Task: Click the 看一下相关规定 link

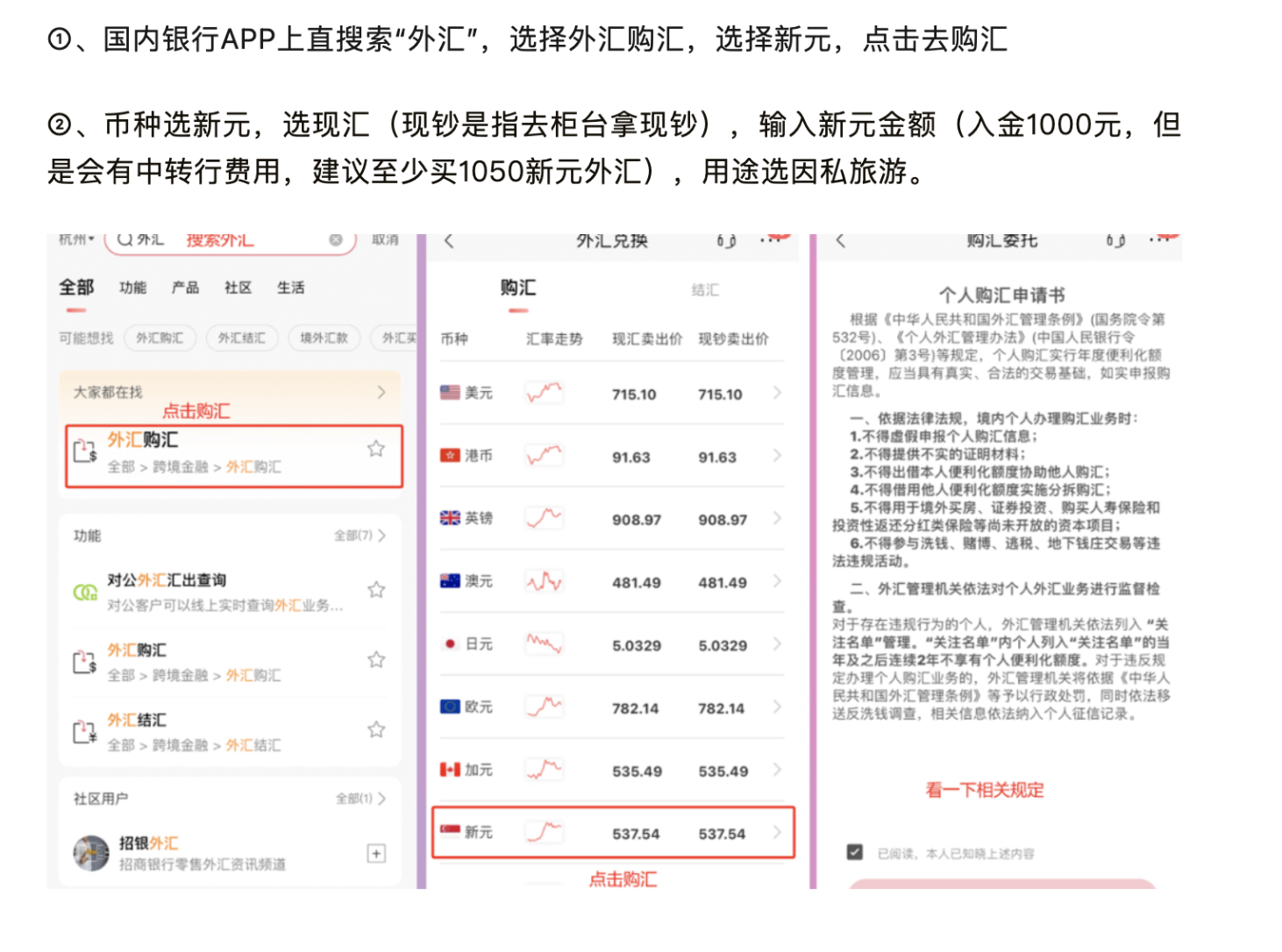Action: coord(985,790)
